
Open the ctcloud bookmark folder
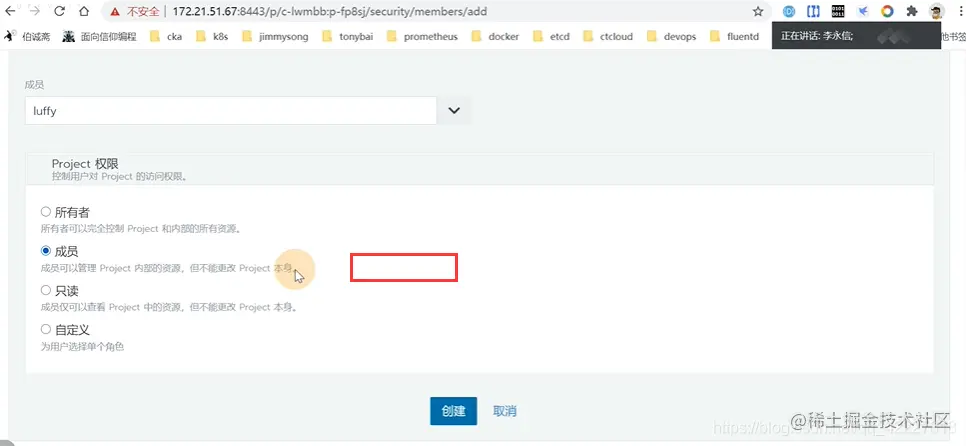click(608, 36)
